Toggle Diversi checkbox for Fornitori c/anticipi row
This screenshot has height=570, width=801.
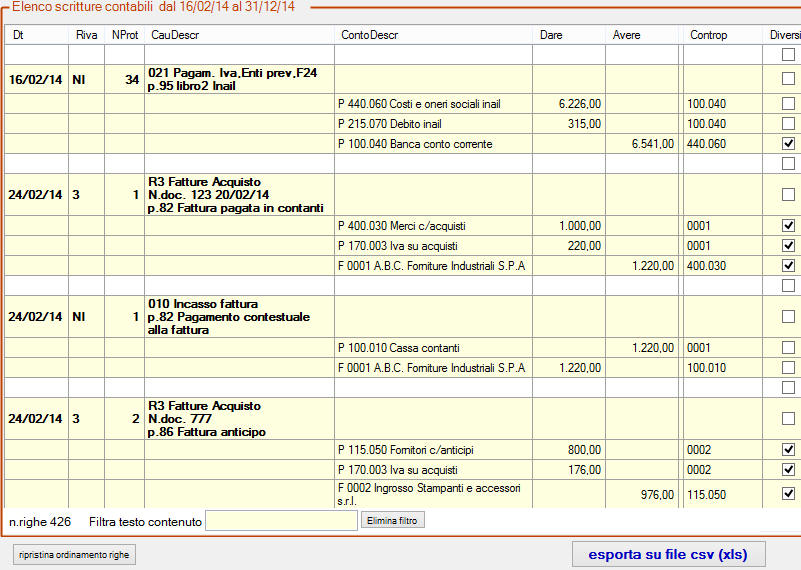[788, 450]
